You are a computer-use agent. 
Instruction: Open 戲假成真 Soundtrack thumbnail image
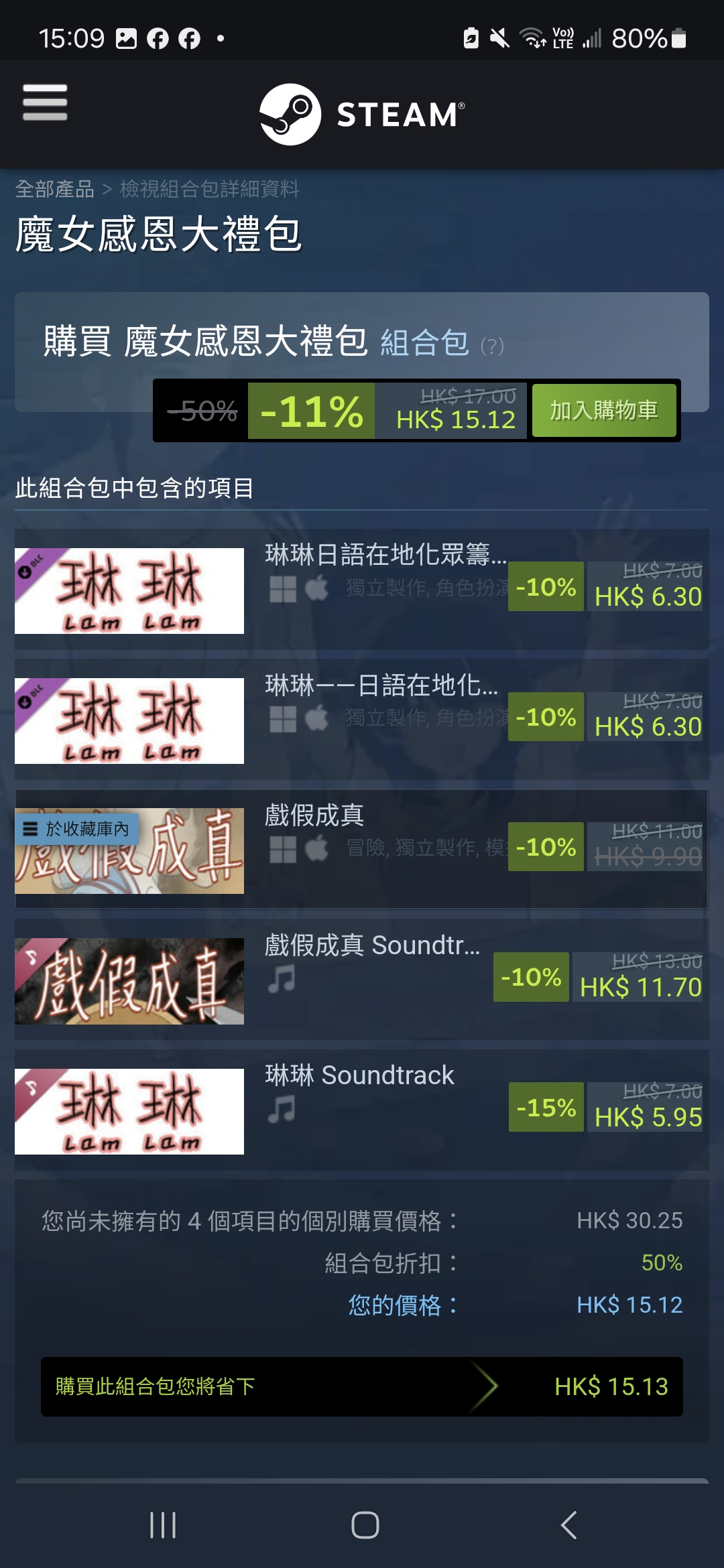click(129, 981)
